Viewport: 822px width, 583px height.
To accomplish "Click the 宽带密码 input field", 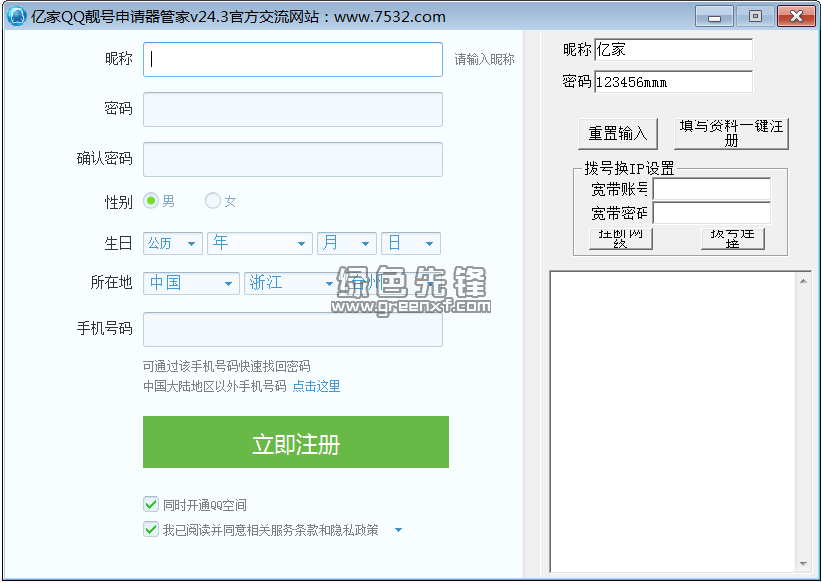I will (x=711, y=213).
